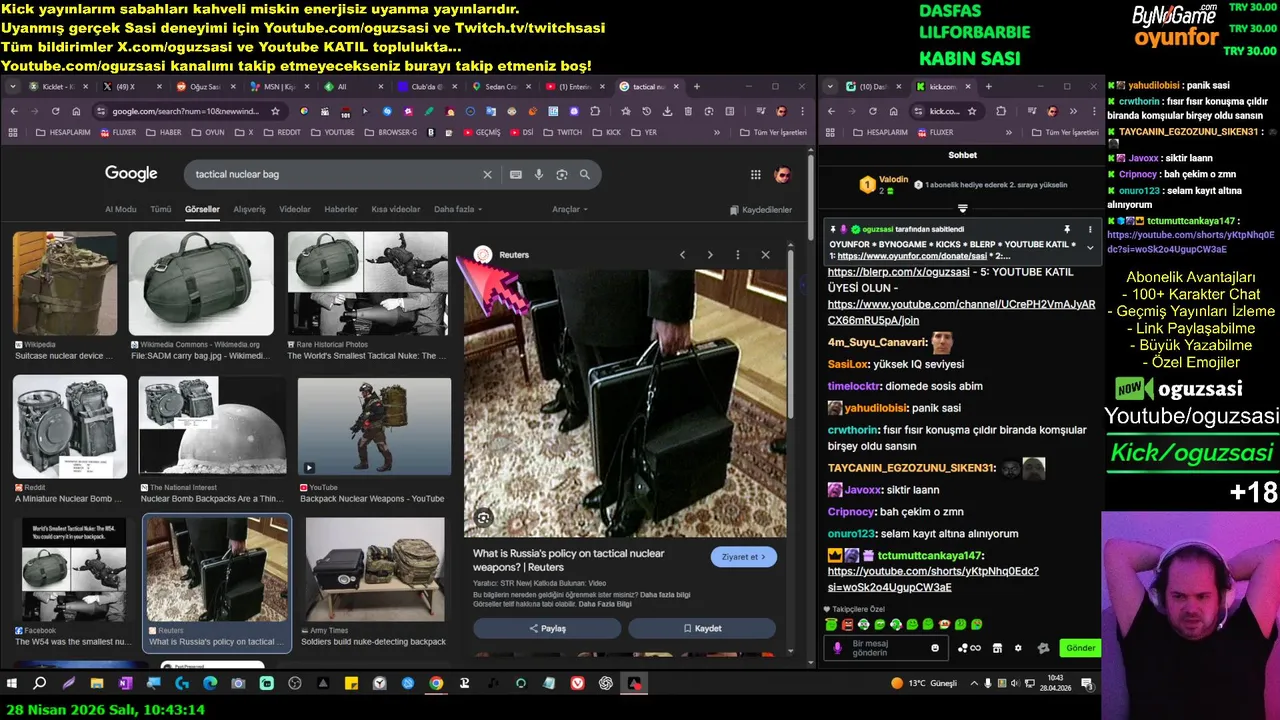Click the 'Kaydet' save button
Image resolution: width=1280 pixels, height=720 pixels.
tap(702, 628)
